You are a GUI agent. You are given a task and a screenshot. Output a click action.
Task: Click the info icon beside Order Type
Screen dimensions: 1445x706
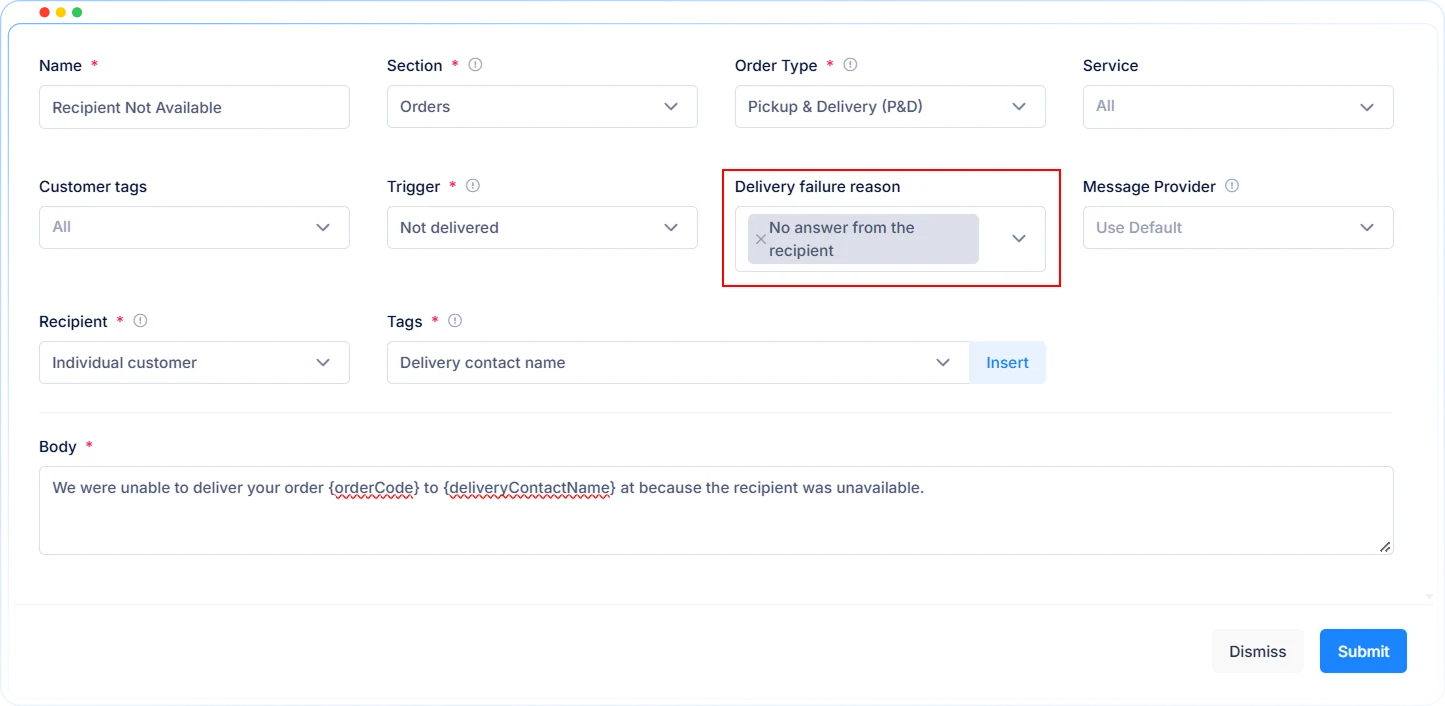pyautogui.click(x=850, y=65)
